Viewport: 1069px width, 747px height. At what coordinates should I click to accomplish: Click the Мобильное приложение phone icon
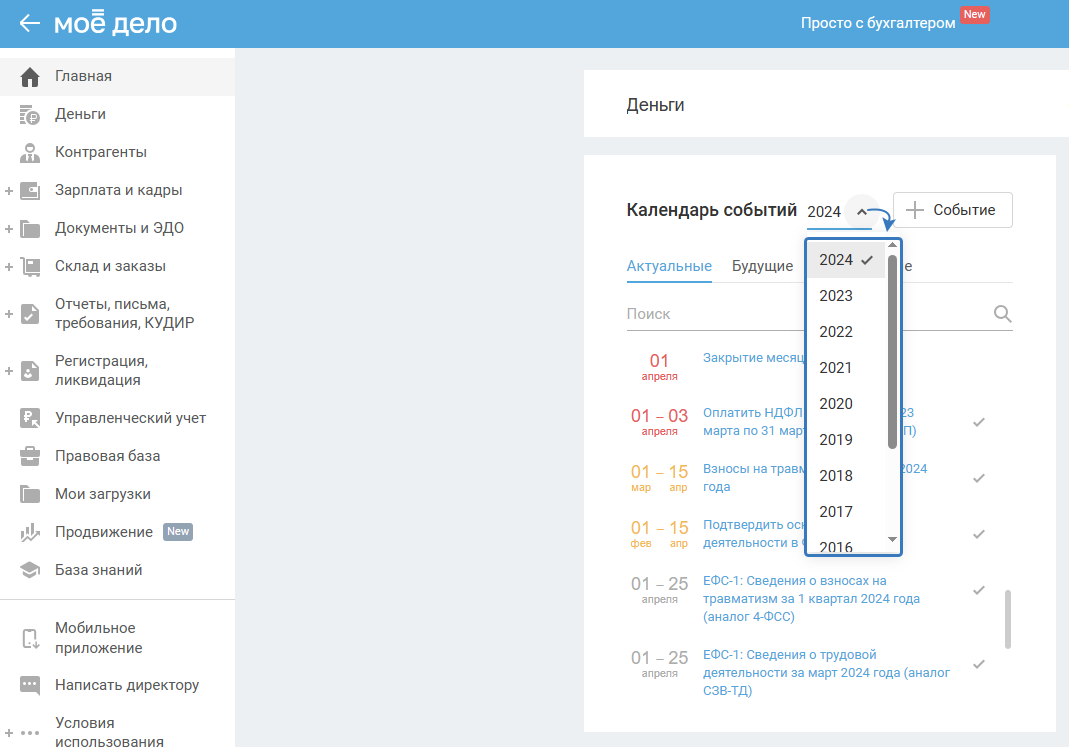(x=30, y=639)
